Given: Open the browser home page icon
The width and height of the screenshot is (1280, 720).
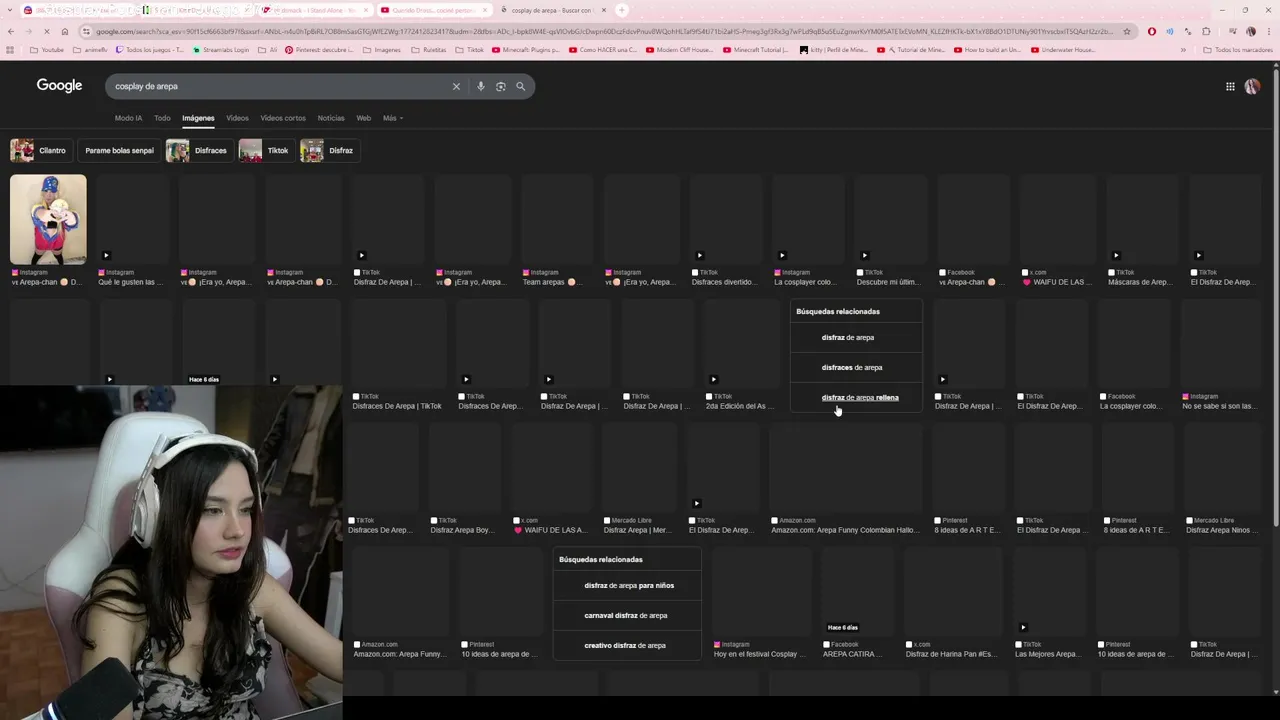Looking at the screenshot, I should (x=65, y=31).
